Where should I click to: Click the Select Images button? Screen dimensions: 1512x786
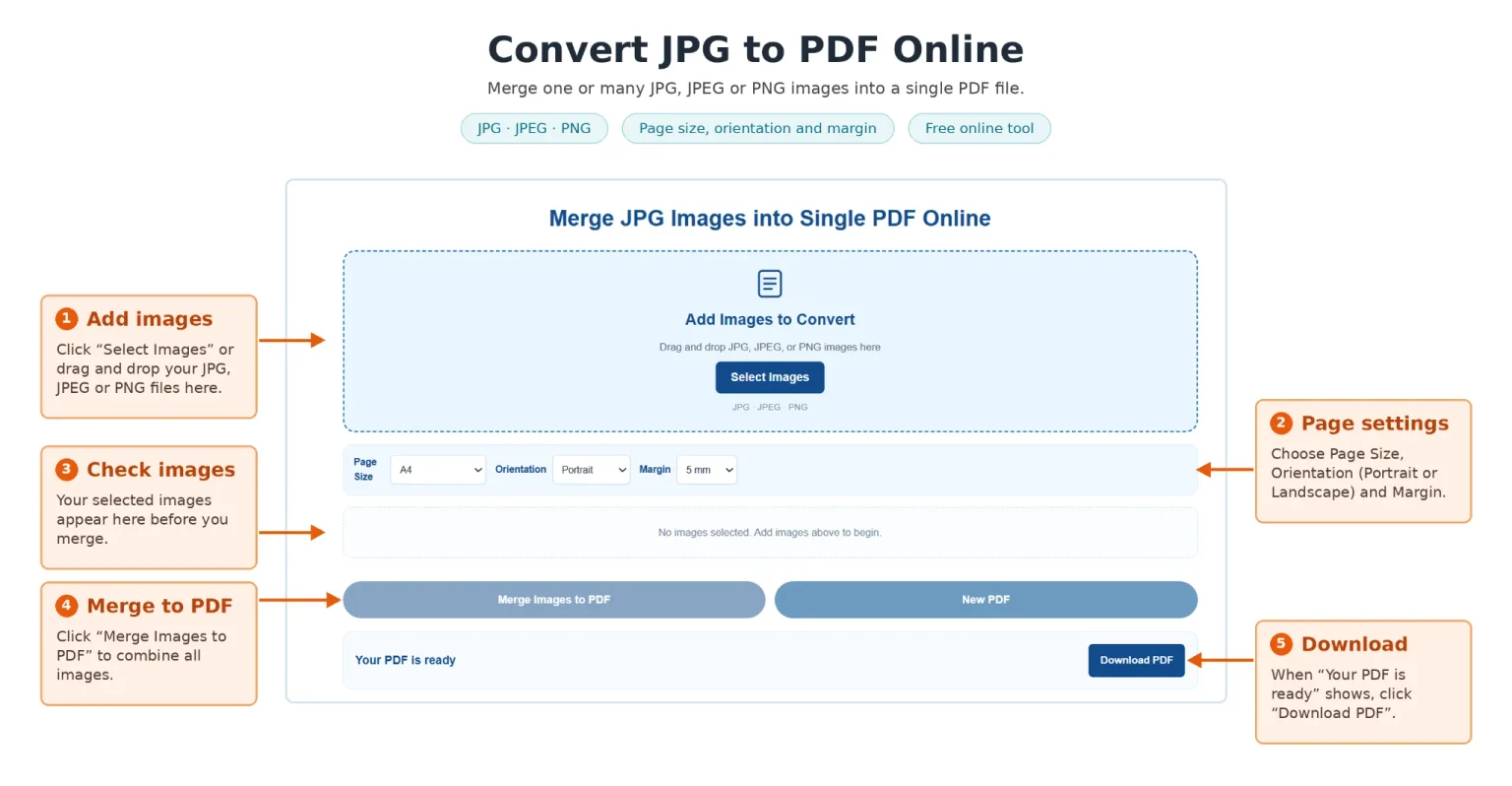click(x=770, y=377)
